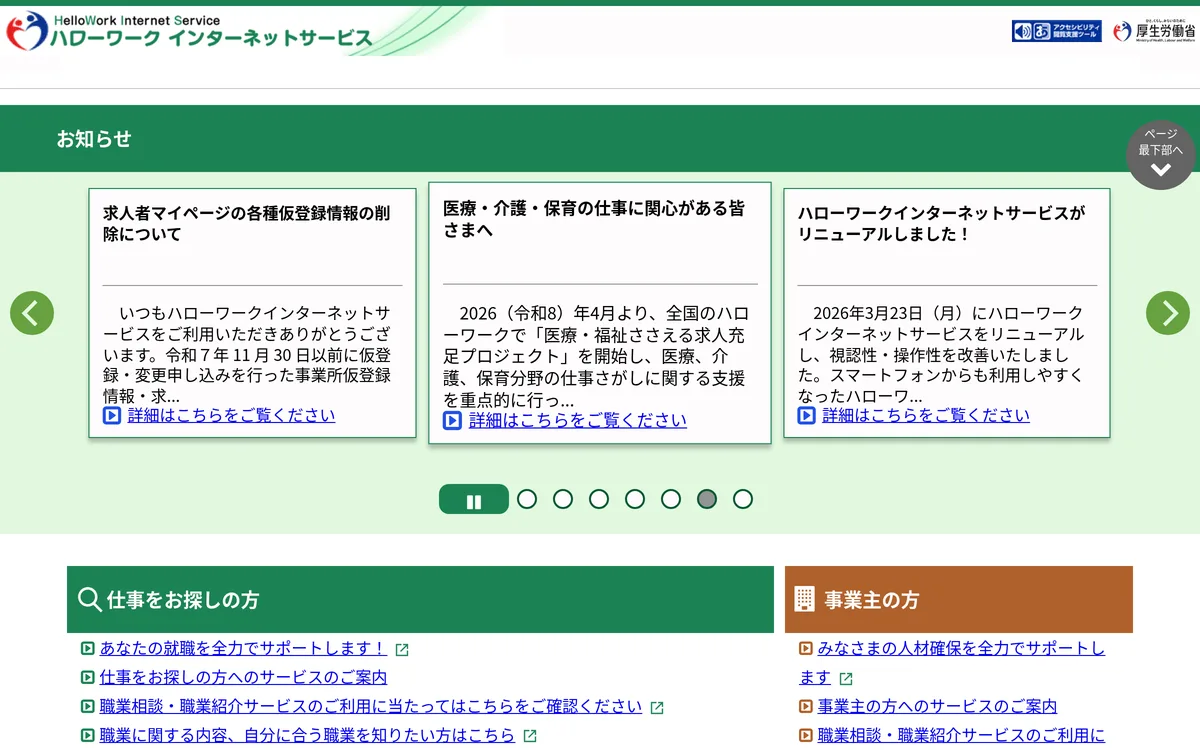Open the 厚生労働省 ministry logo link

tap(1154, 31)
